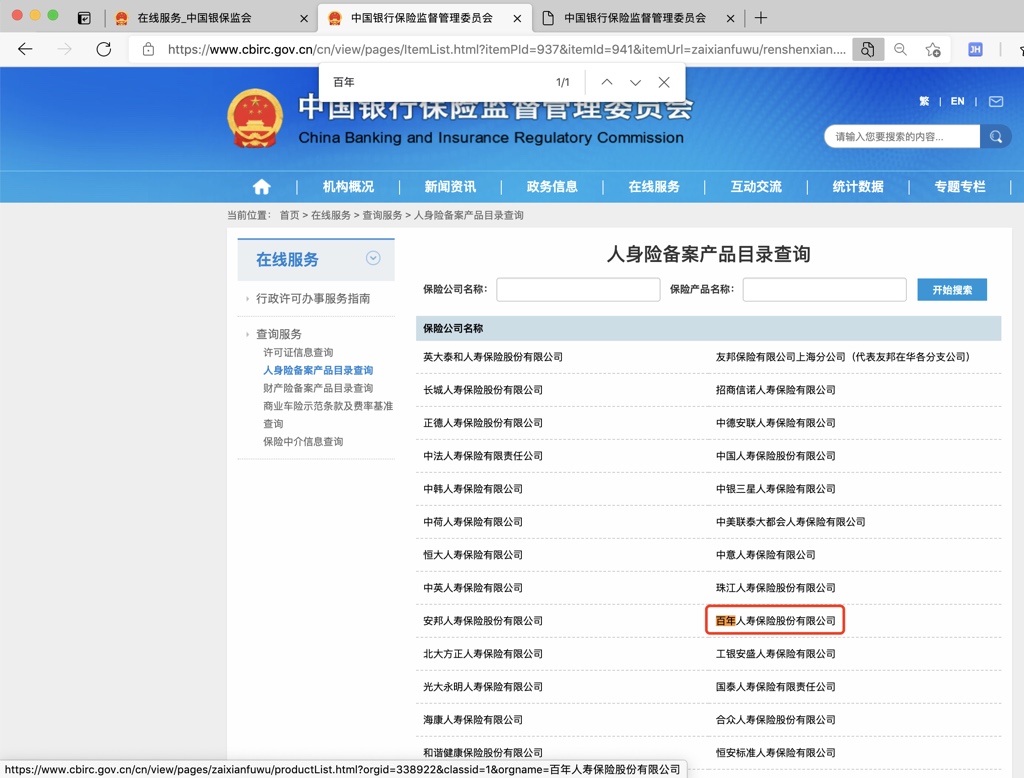This screenshot has height=778, width=1024.
Task: Select 人身险备案产品目录查询 in the sidebar
Action: (318, 370)
